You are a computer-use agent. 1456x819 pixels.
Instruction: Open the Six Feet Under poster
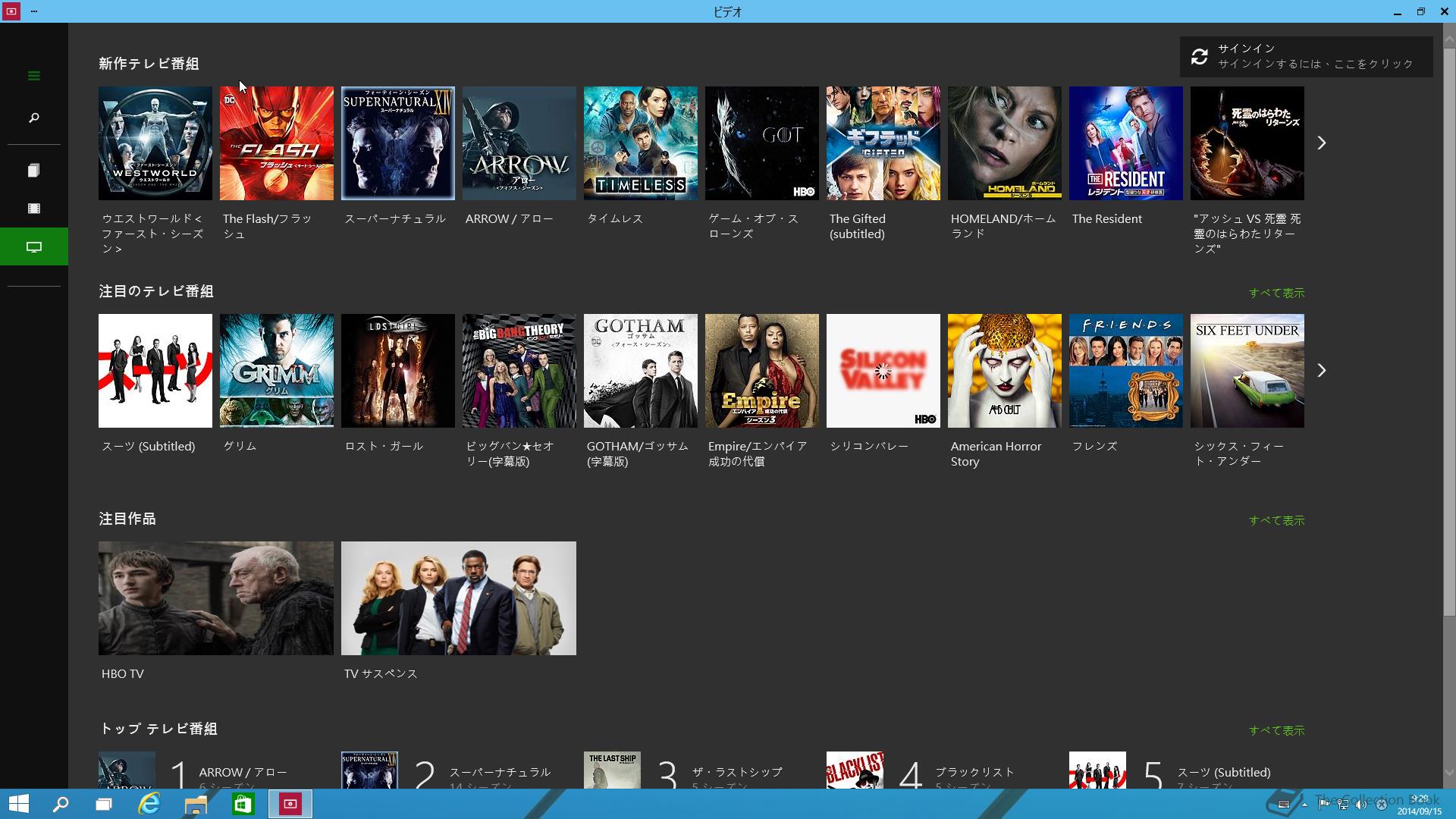point(1247,371)
